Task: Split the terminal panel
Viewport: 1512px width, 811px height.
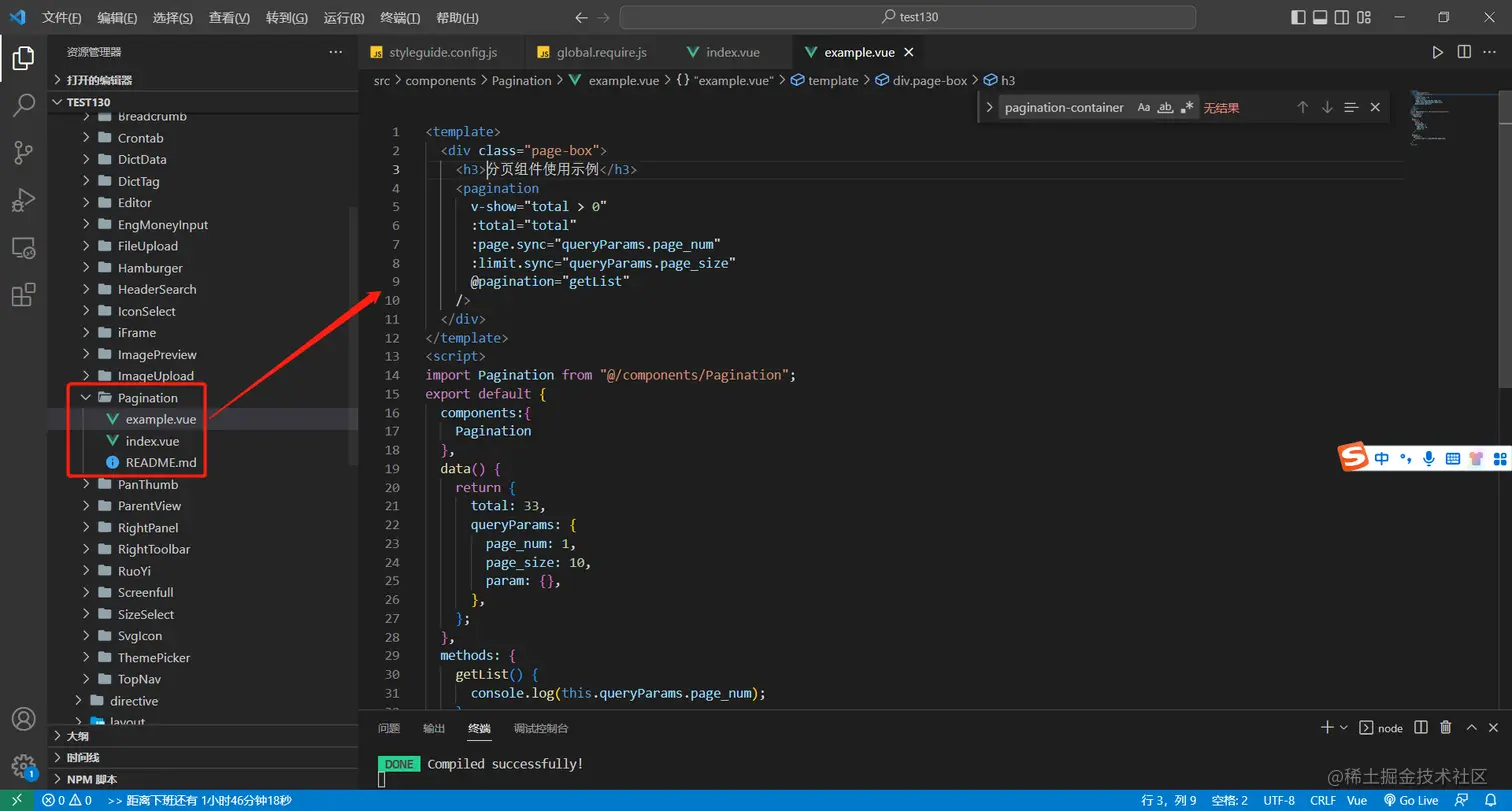Action: tap(1421, 728)
